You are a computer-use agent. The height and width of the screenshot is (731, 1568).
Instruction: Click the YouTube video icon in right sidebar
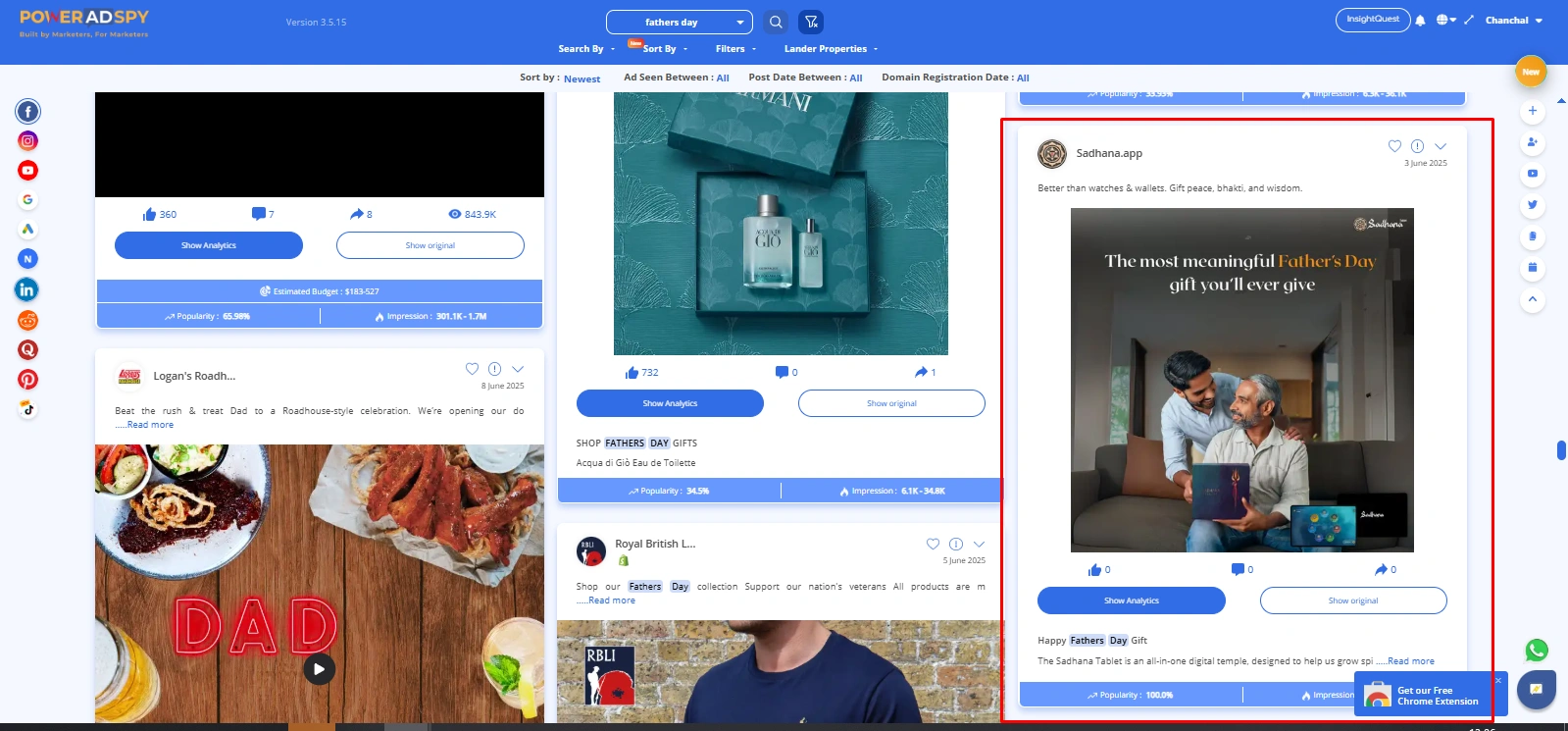pos(1532,174)
